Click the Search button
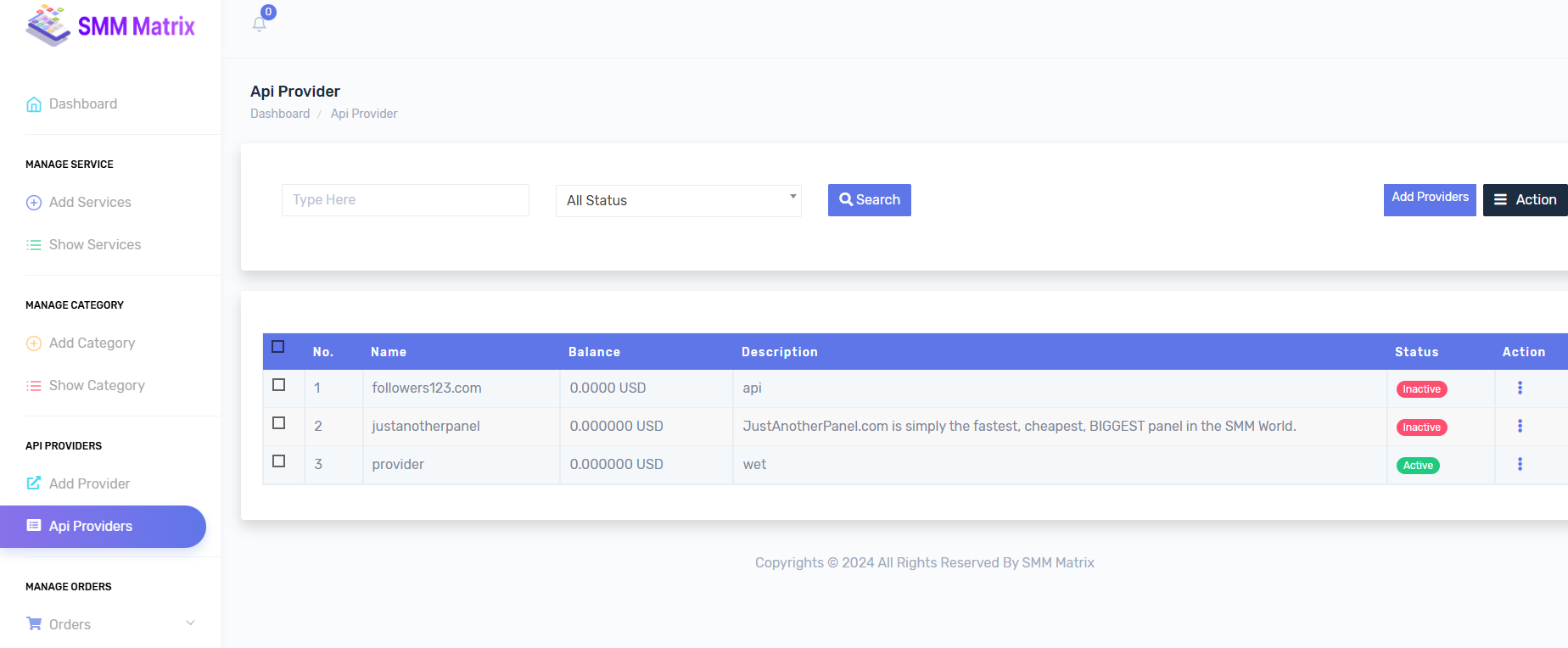 (x=870, y=200)
